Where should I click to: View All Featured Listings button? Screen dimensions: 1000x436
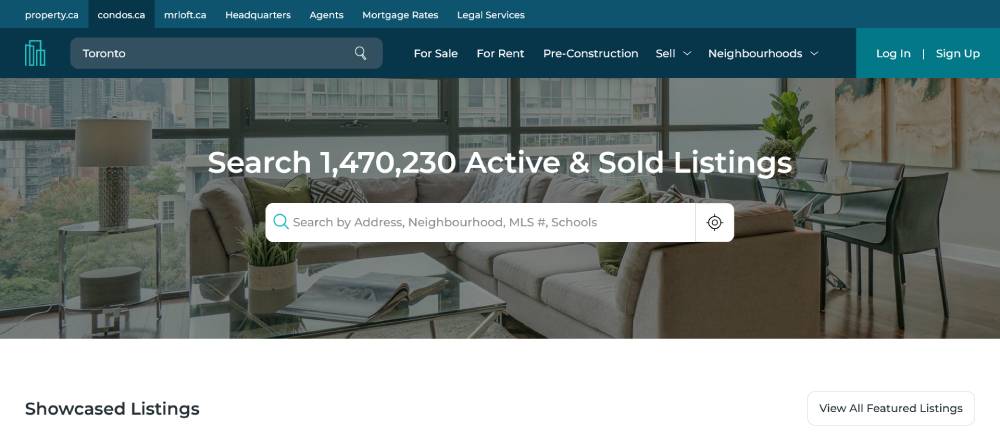(890, 408)
